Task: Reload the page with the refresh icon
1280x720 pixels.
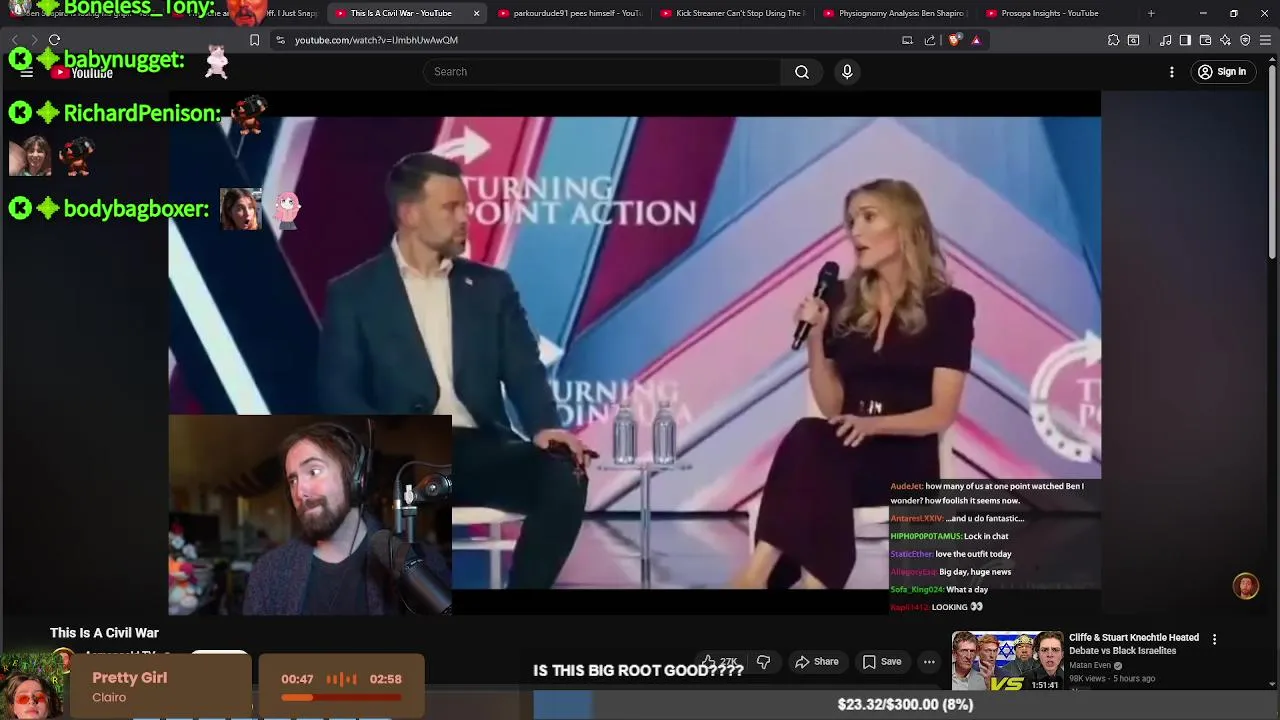Action: [55, 40]
